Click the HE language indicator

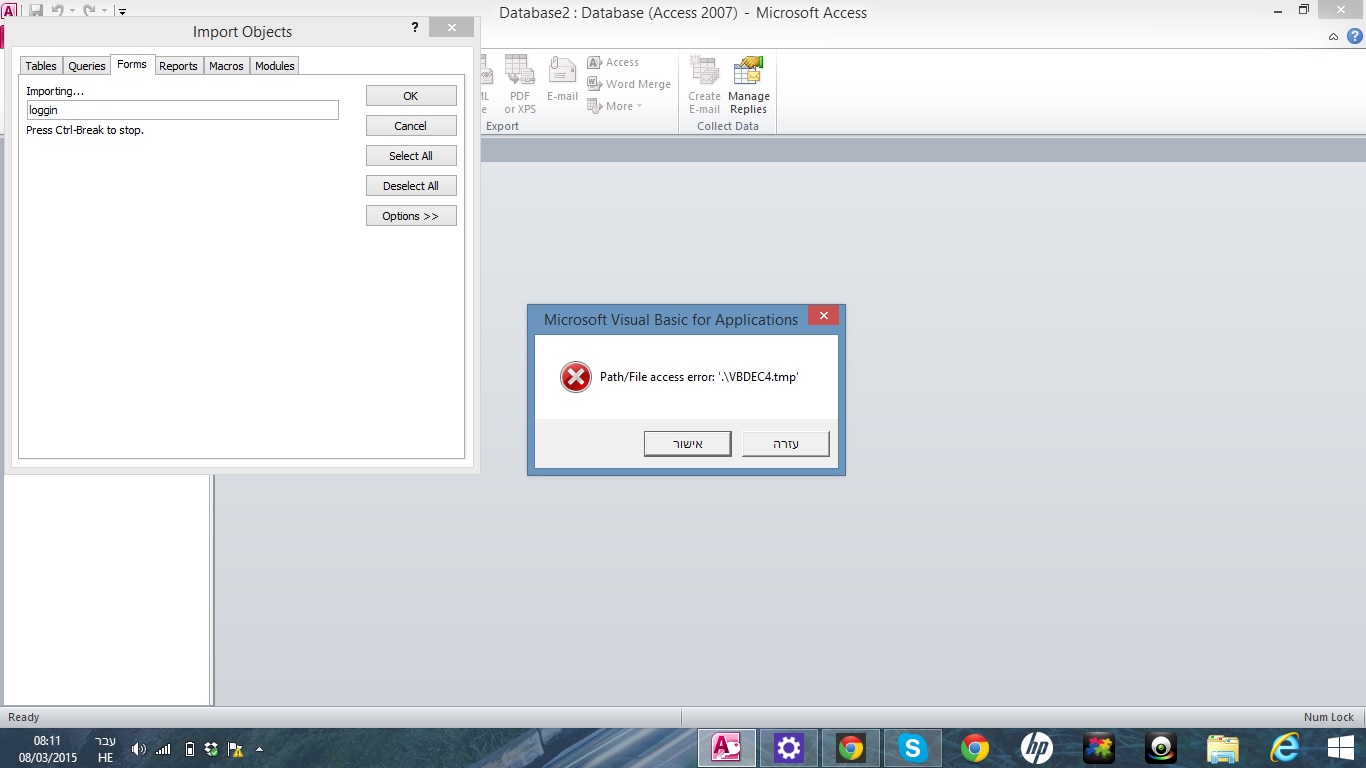[105, 758]
